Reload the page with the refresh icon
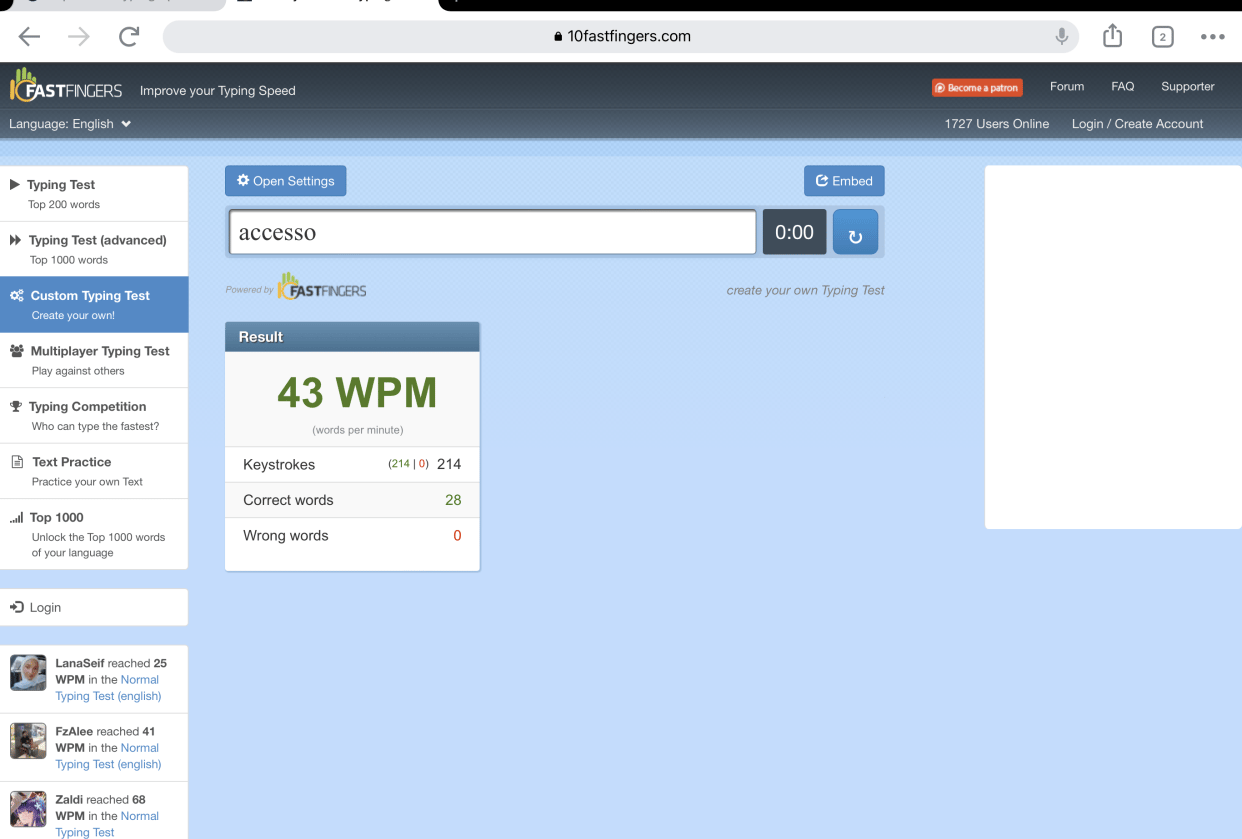Screen dimensions: 1242x839 [128, 37]
